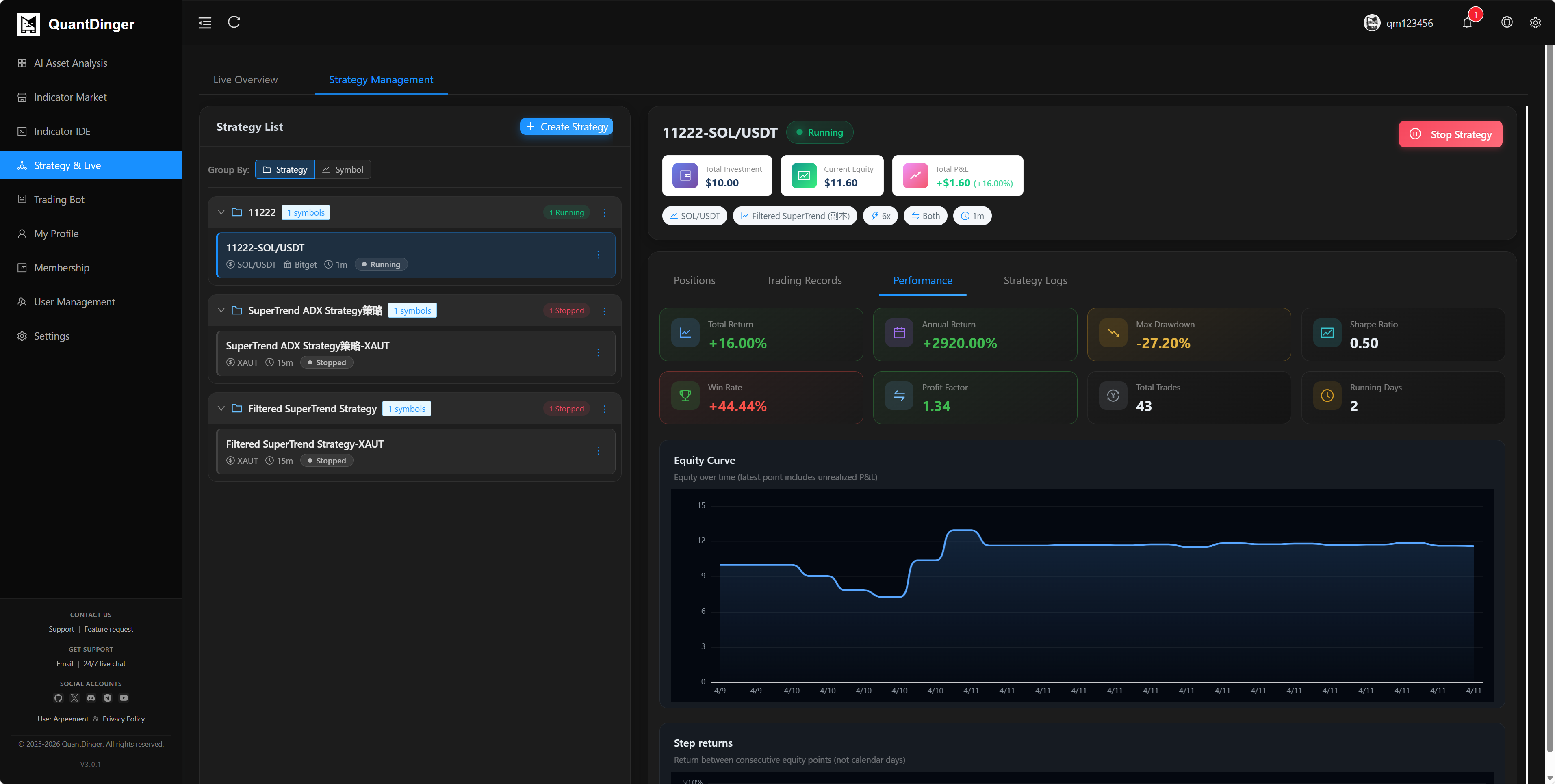The height and width of the screenshot is (784, 1555).
Task: Open options menu for 11222-SOL/USDT strategy
Action: pyautogui.click(x=598, y=255)
